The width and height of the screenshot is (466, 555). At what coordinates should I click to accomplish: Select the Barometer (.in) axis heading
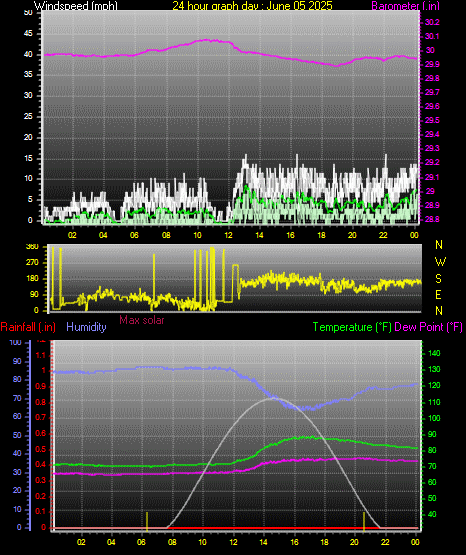tap(406, 6)
